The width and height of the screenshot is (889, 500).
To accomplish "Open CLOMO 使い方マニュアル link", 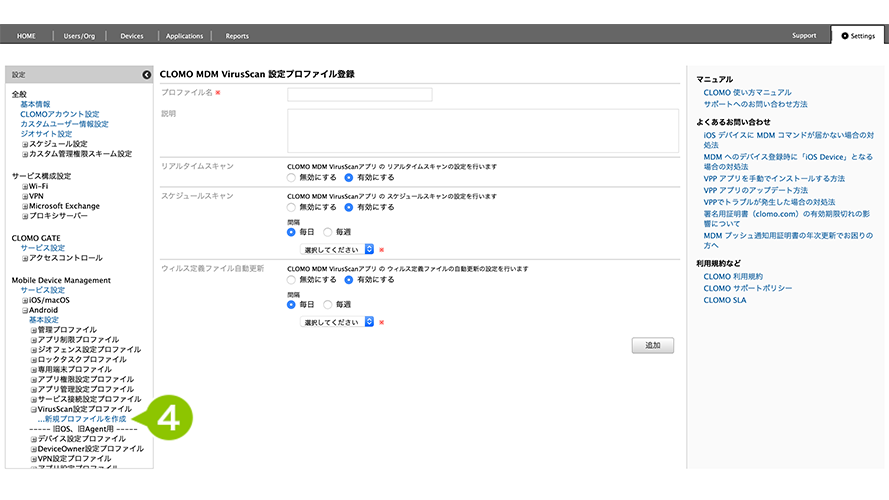I will (x=747, y=92).
